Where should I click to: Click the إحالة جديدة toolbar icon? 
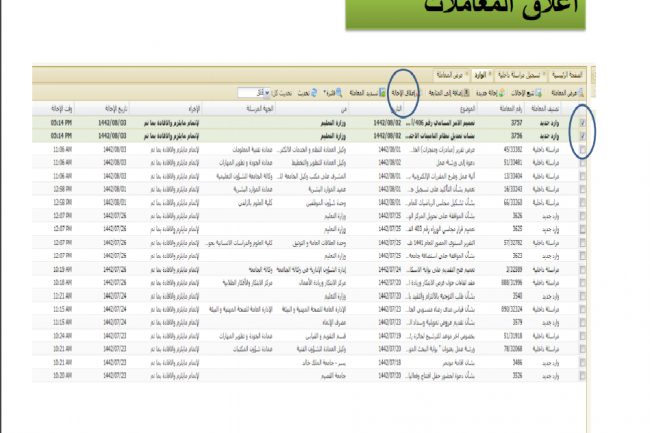[502, 93]
